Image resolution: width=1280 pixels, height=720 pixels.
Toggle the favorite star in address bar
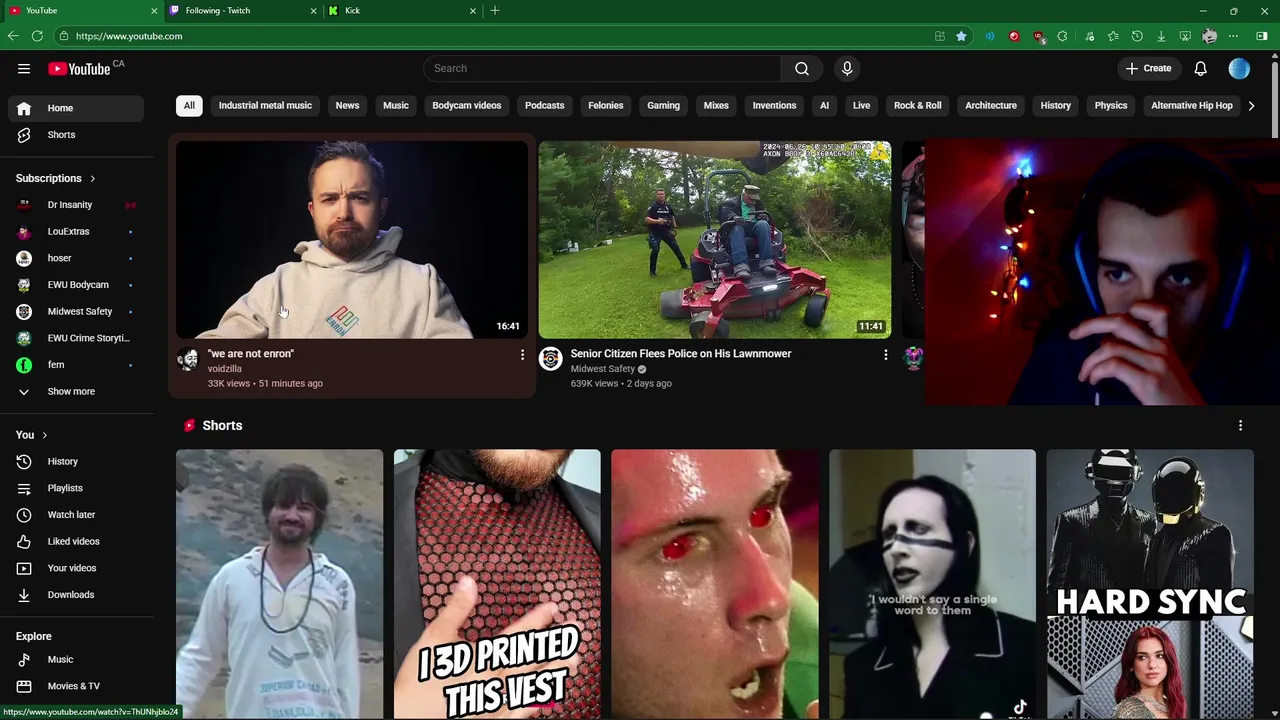(x=961, y=36)
